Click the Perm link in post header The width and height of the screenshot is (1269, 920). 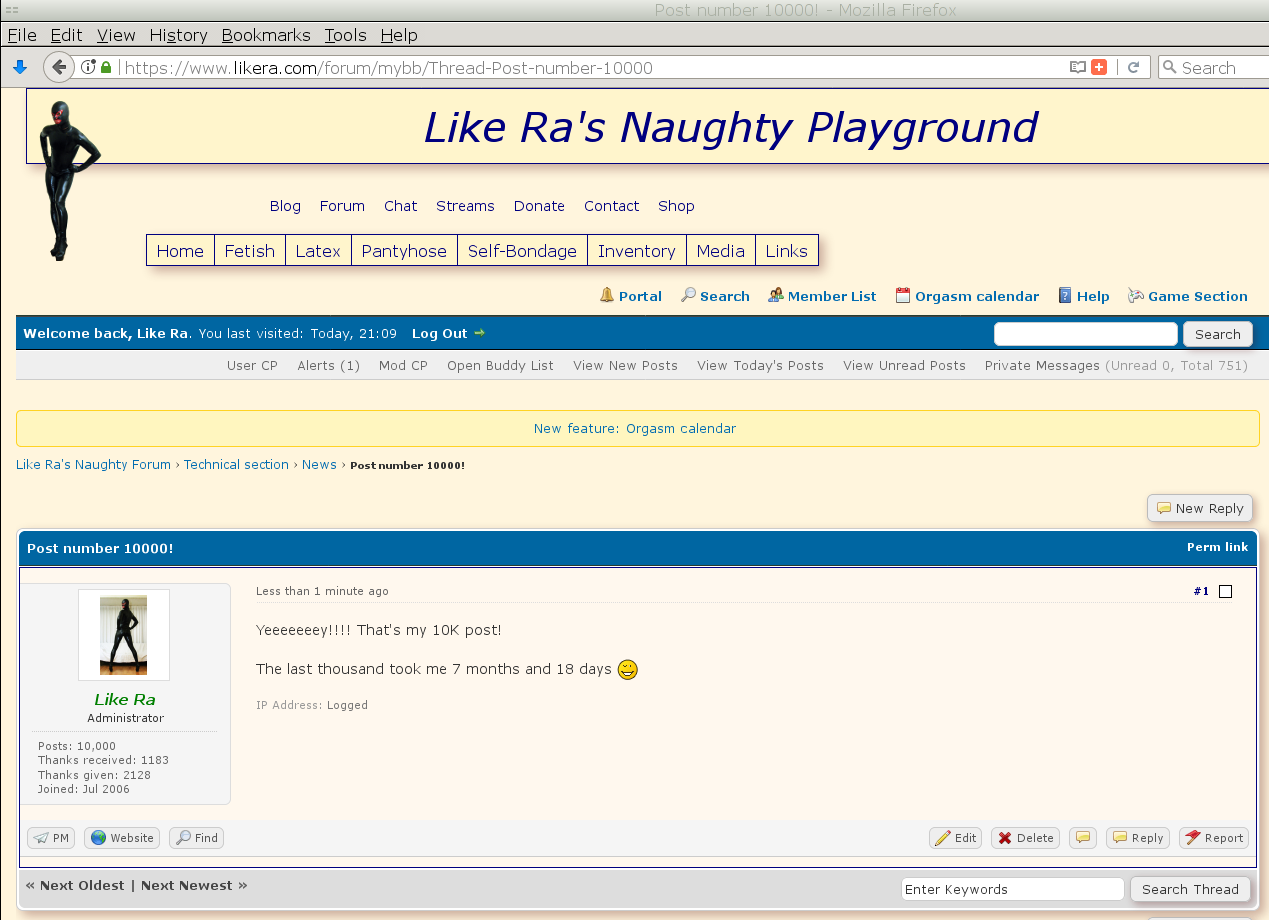pos(1217,547)
